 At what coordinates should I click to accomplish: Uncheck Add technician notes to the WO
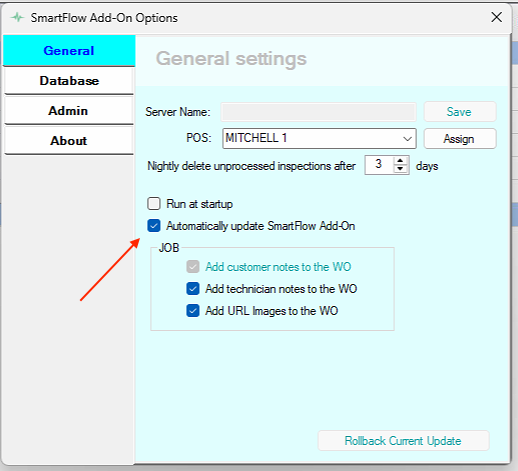(x=193, y=289)
